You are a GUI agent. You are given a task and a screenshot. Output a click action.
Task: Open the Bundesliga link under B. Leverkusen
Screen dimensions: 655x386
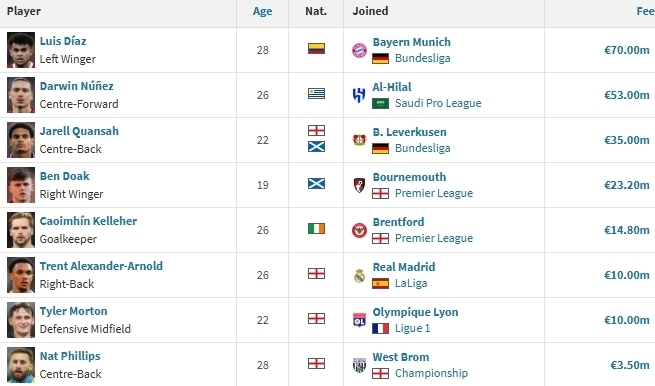[422, 148]
